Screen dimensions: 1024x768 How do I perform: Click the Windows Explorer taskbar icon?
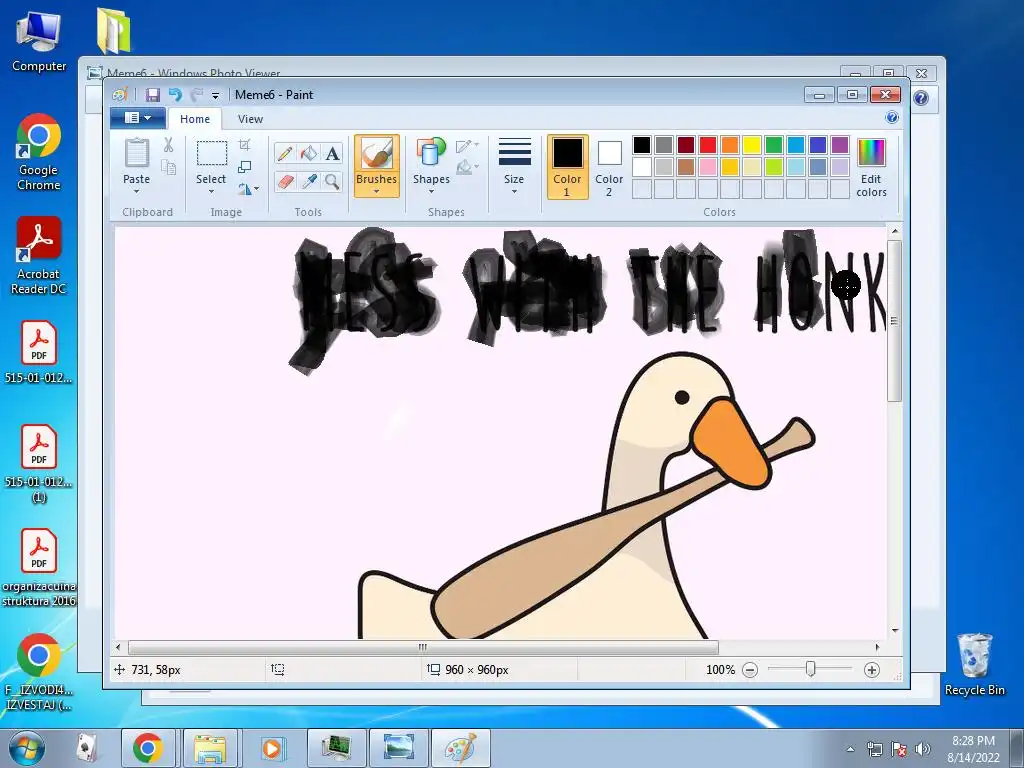(x=210, y=748)
